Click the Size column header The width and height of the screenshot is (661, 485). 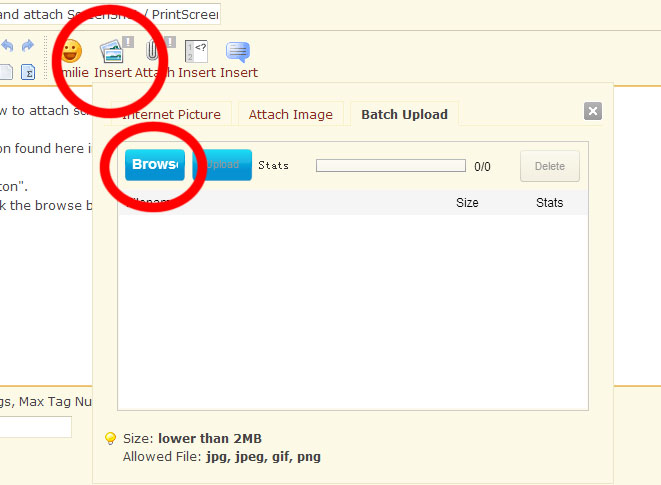click(467, 203)
